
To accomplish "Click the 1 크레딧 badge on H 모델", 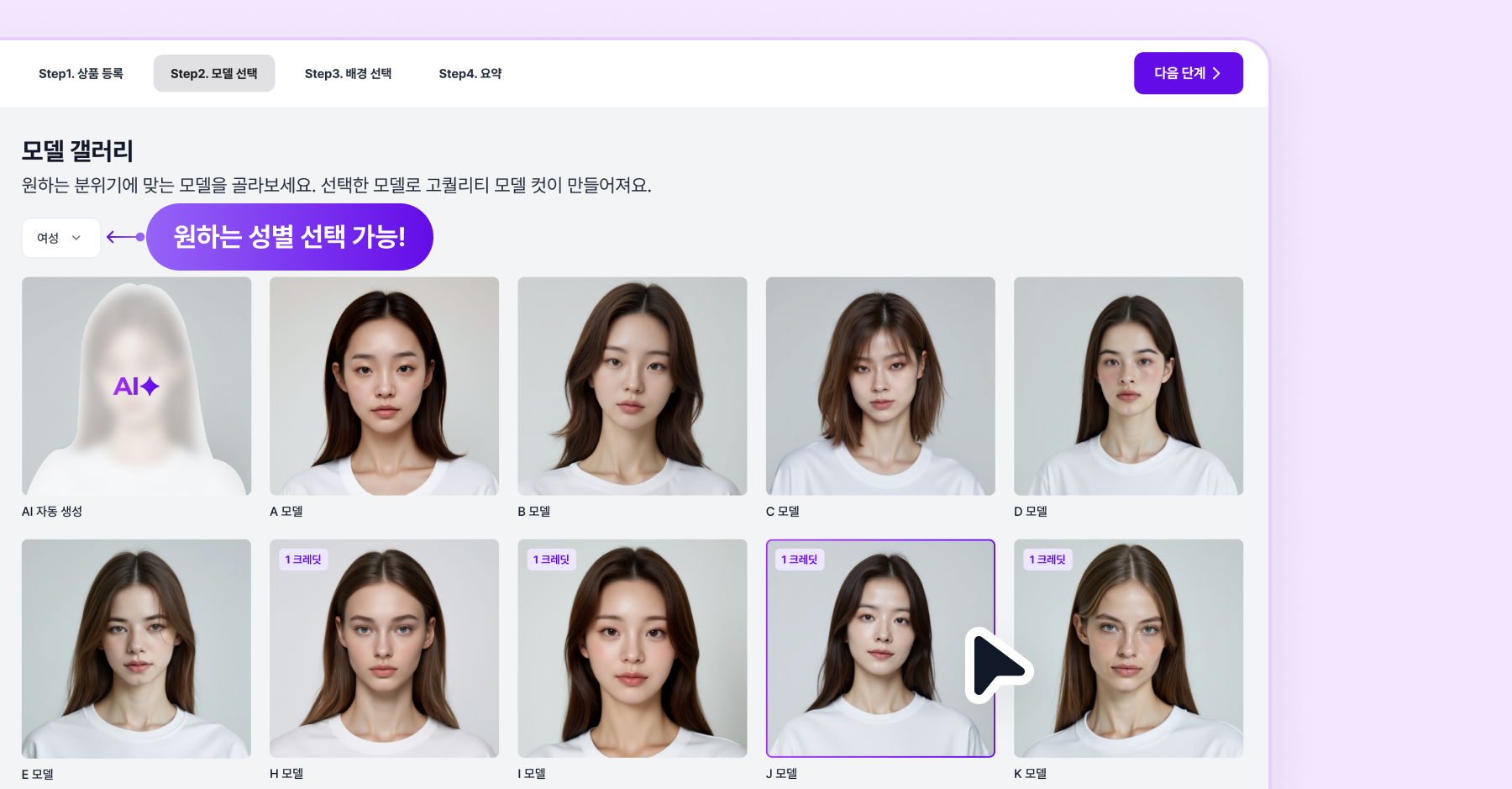I will click(x=303, y=560).
